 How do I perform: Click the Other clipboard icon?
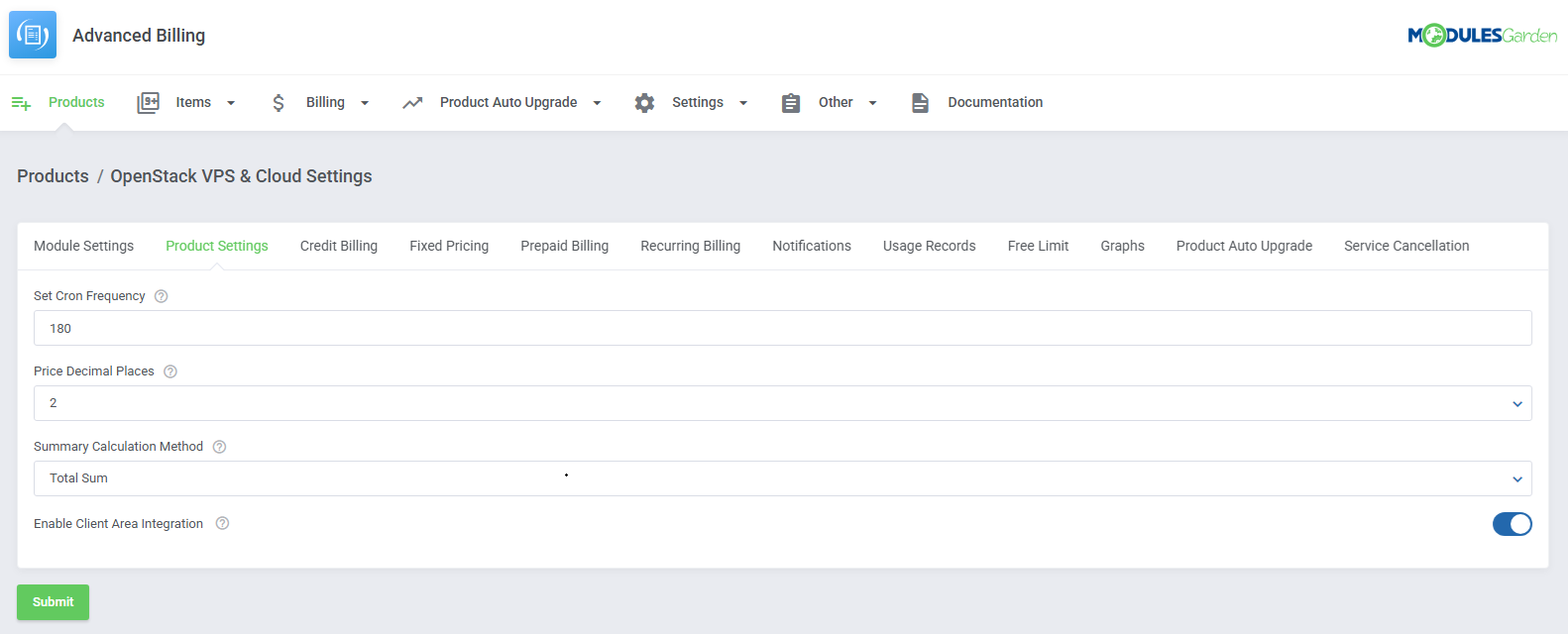coord(791,103)
